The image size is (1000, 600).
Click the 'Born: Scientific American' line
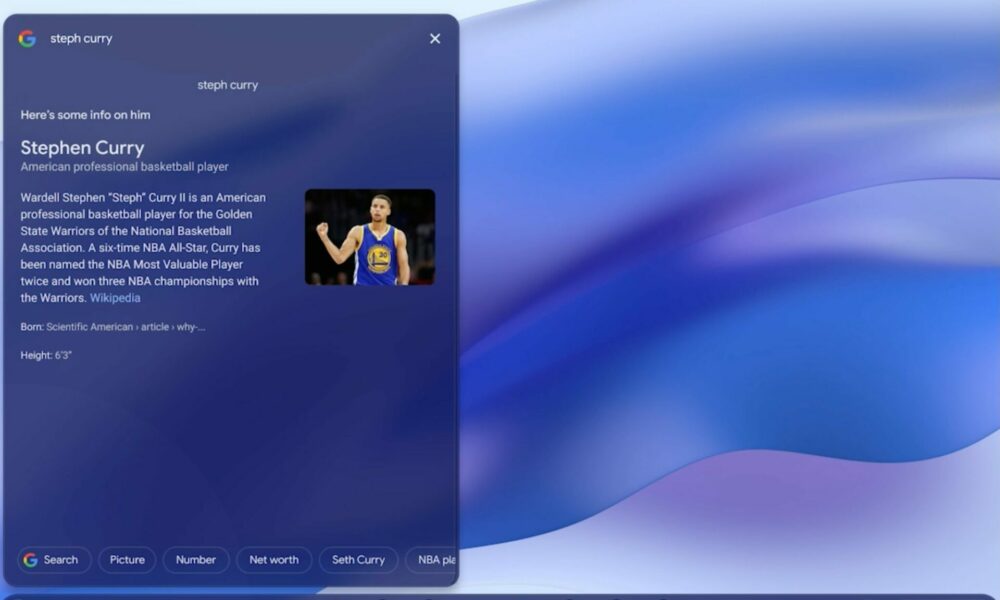pos(113,327)
